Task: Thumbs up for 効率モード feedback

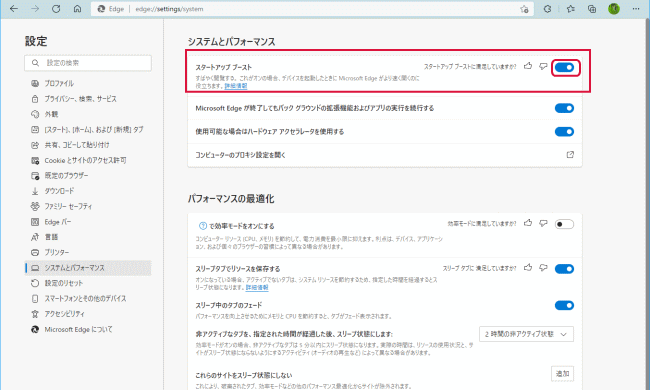Action: pos(528,223)
